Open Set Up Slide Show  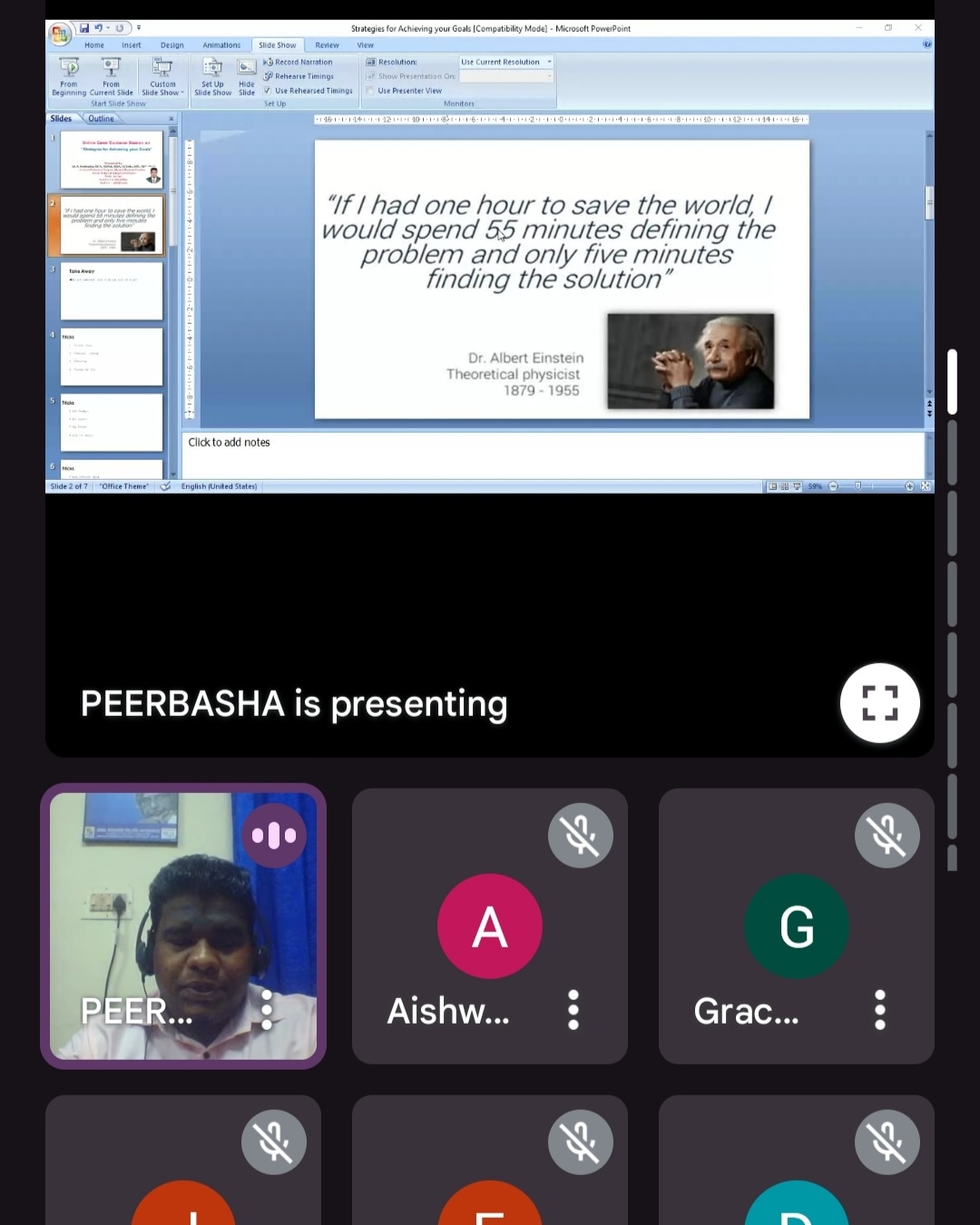point(212,69)
